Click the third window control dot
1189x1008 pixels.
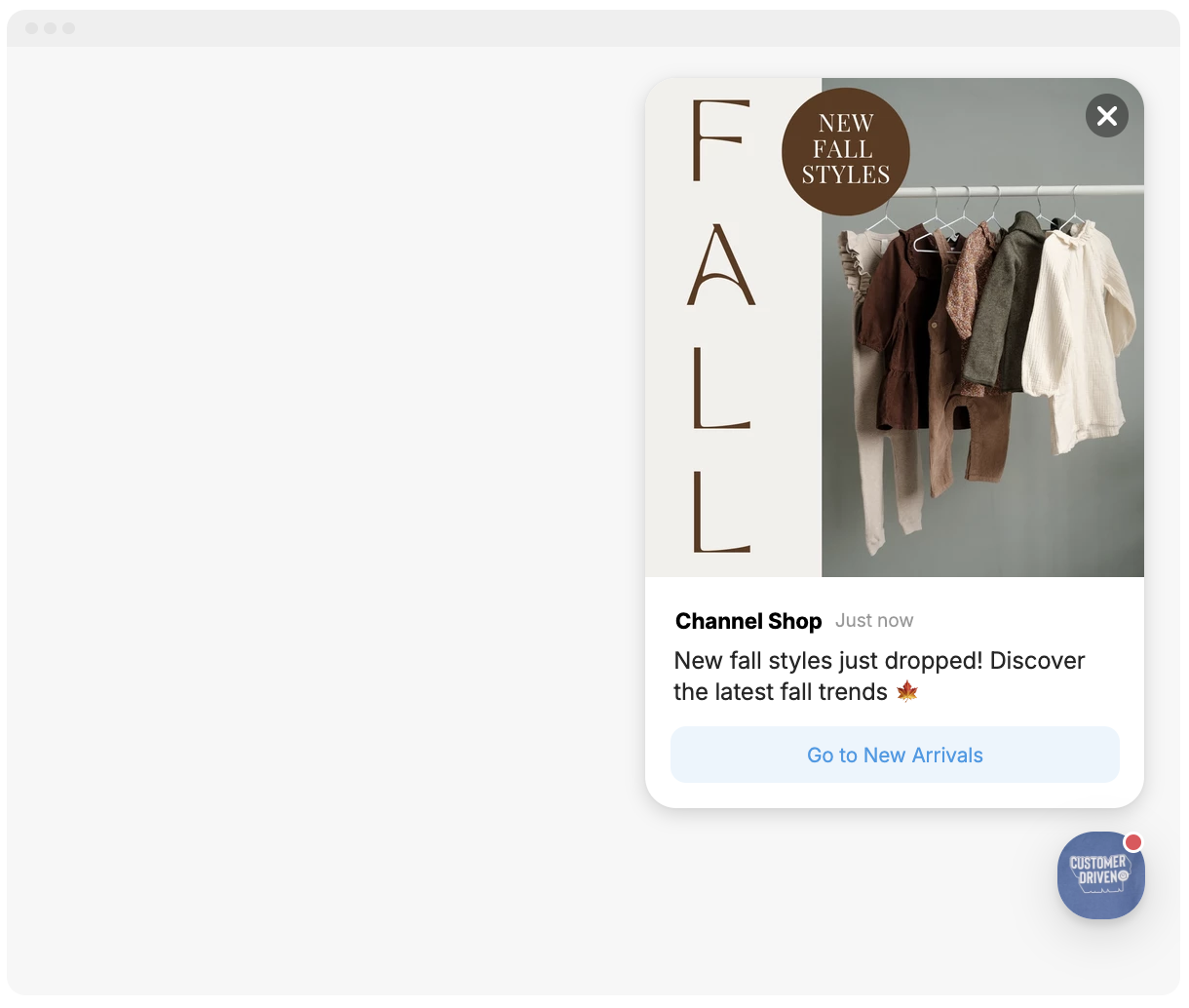point(68,28)
